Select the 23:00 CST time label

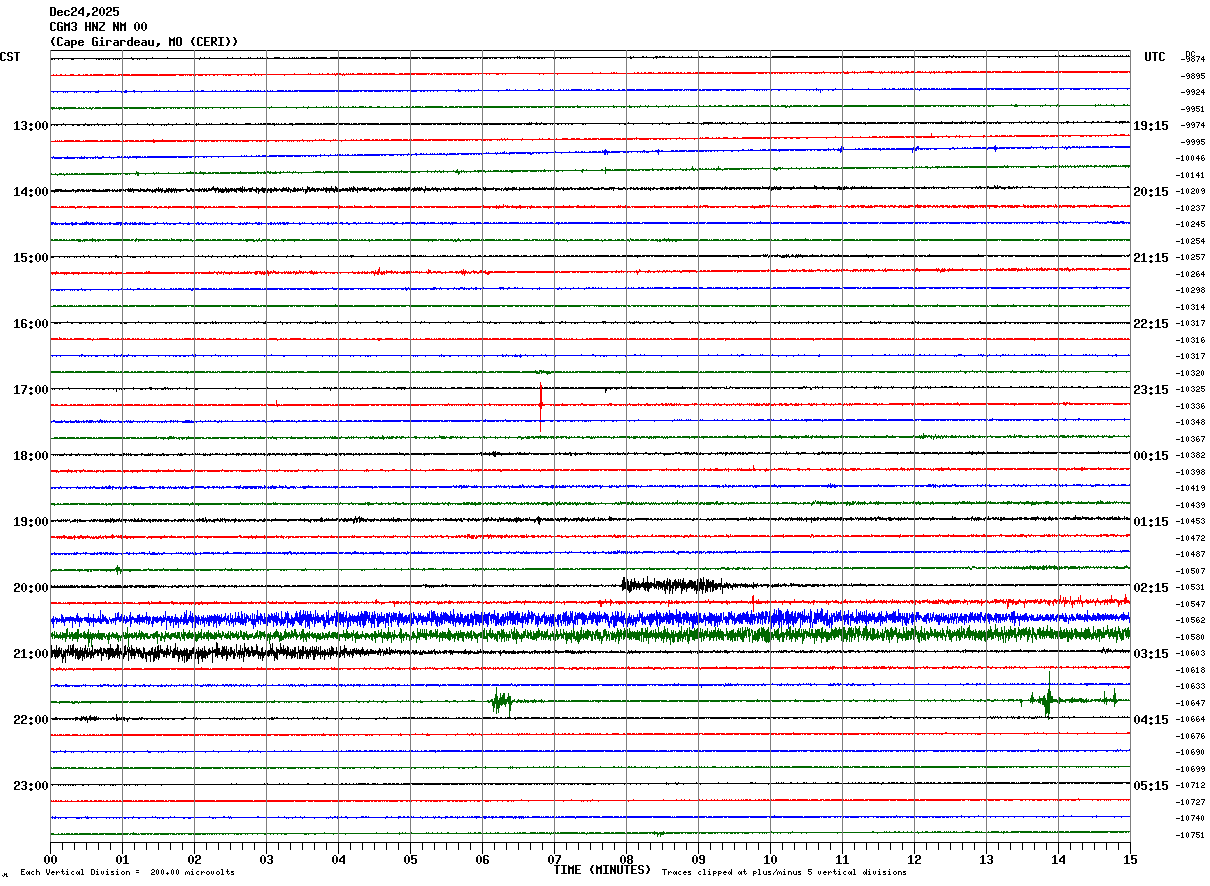(x=31, y=786)
